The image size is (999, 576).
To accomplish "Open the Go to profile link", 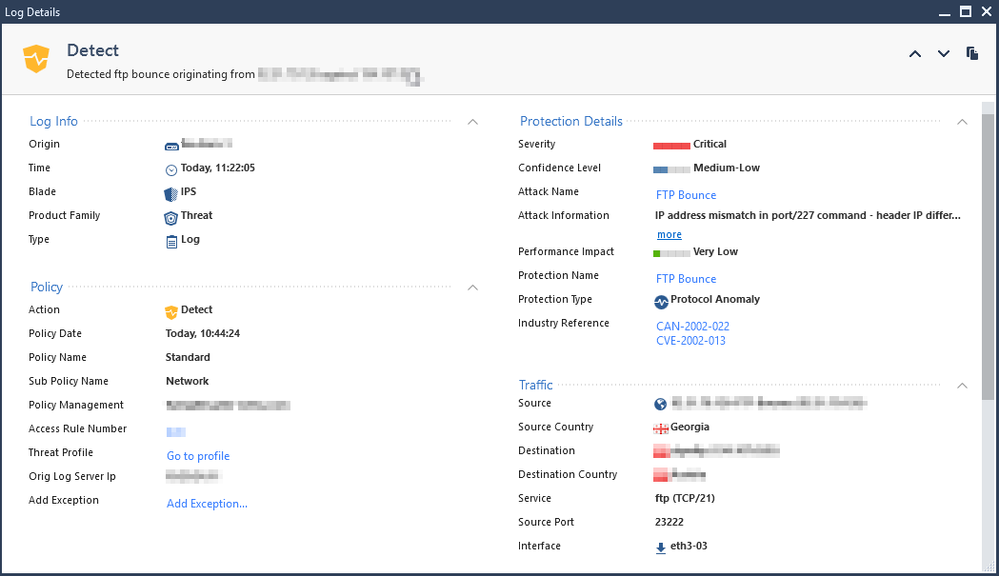I will pyautogui.click(x=198, y=456).
